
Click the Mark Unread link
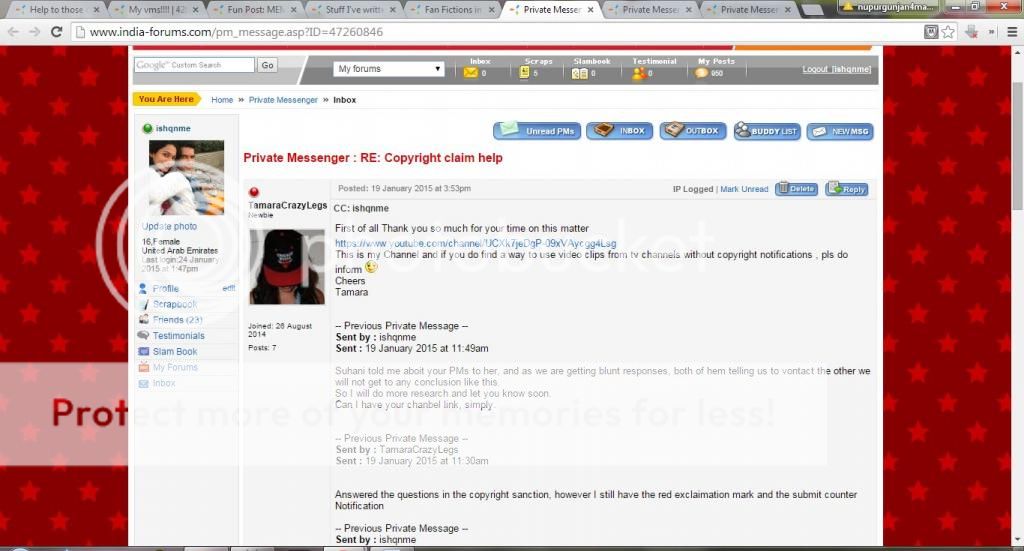744,189
